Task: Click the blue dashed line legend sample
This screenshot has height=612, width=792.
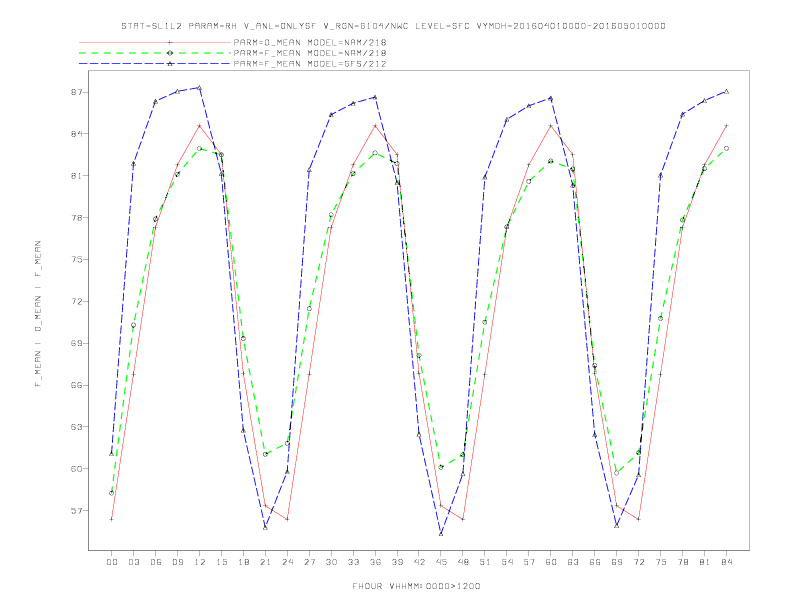Action: point(155,64)
